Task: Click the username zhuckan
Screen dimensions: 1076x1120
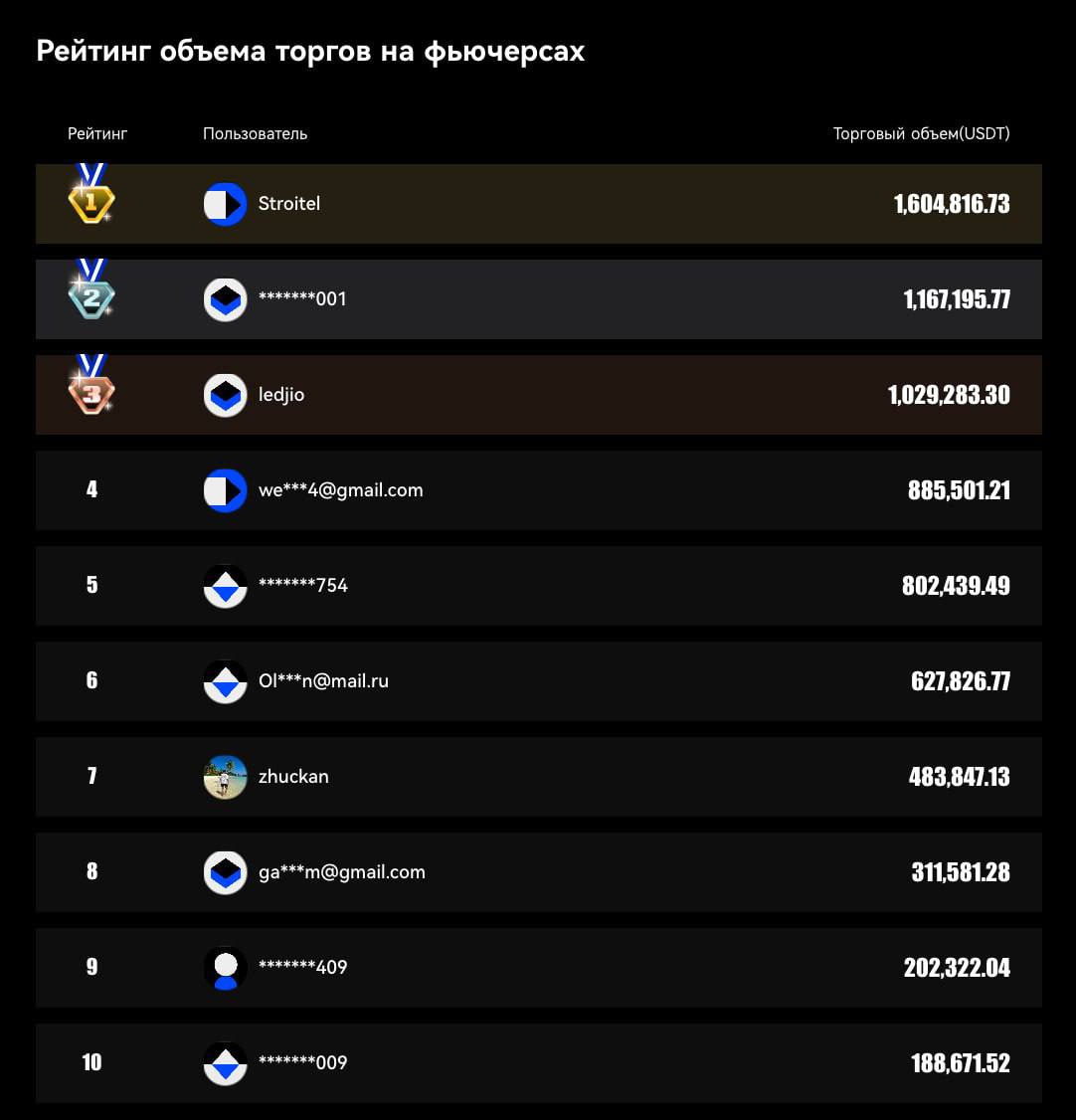Action: (293, 777)
